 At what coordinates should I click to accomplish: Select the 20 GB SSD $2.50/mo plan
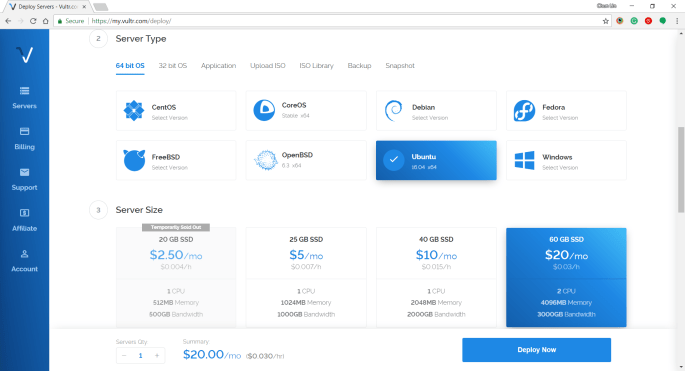pyautogui.click(x=176, y=277)
